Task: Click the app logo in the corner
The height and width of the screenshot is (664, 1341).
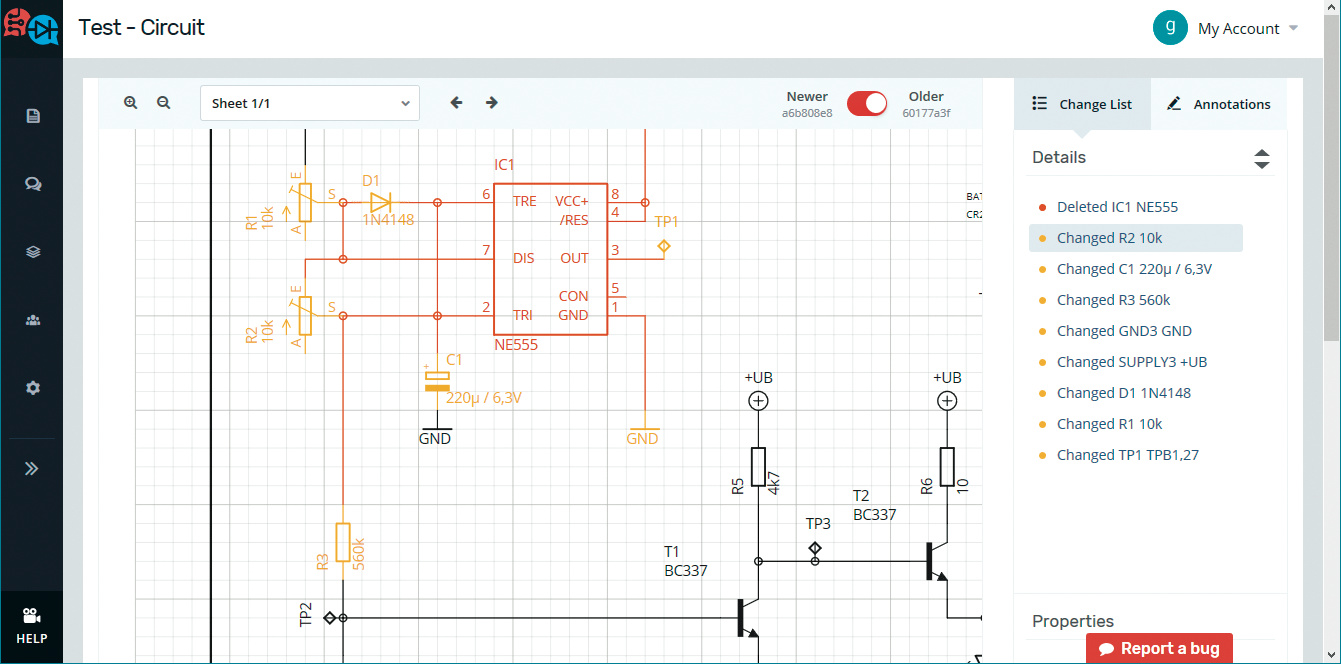Action: (x=30, y=28)
